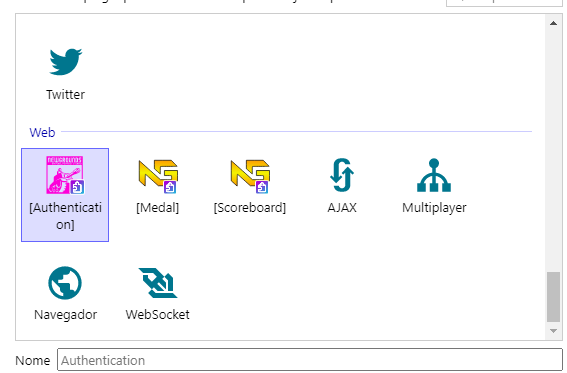
Task: Click the "Twitter" text label
Action: 65,95
